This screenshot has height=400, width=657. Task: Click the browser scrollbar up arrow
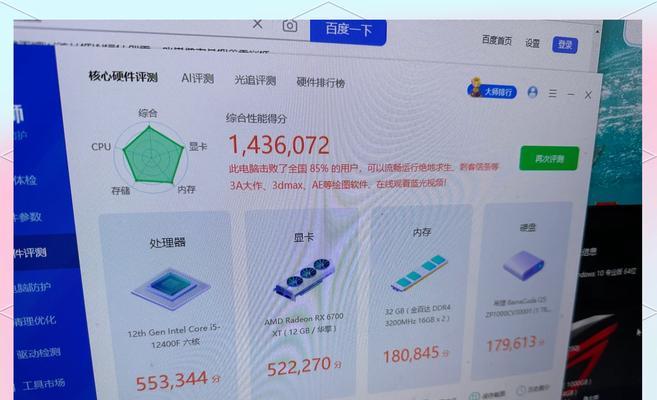pos(597,31)
